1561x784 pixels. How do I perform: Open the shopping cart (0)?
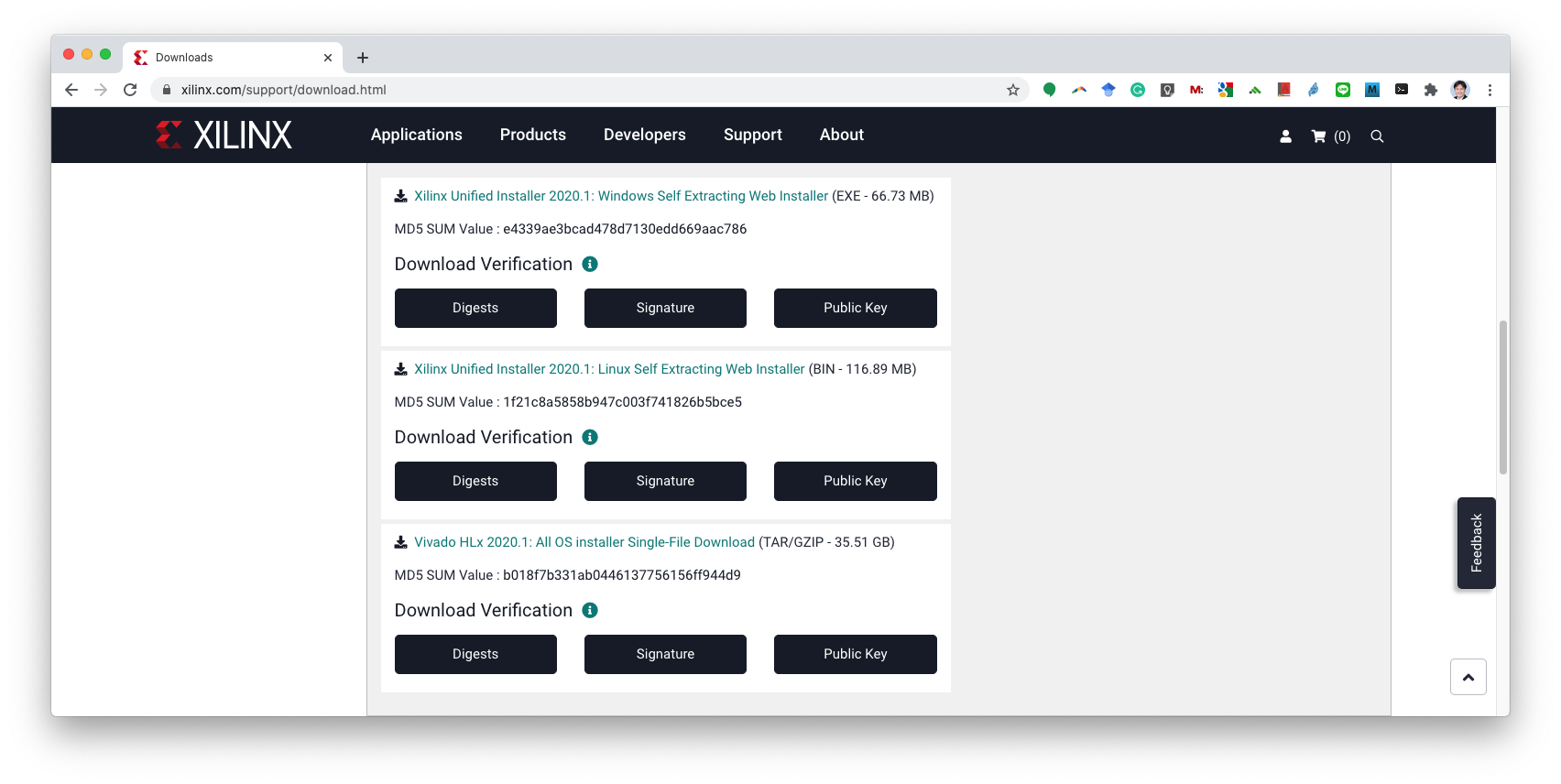click(x=1330, y=136)
